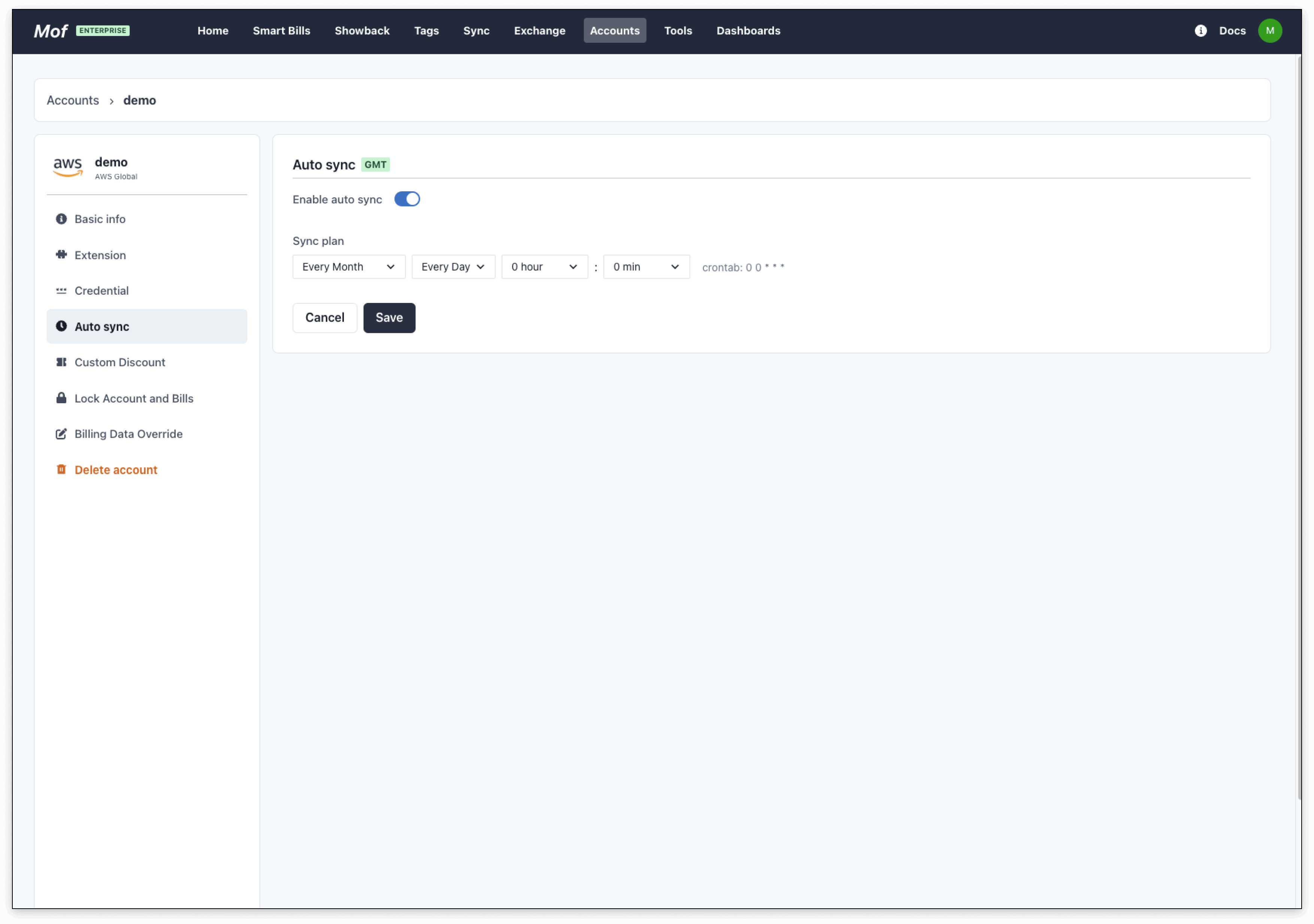The width and height of the screenshot is (1314, 924).
Task: Click the Credential key icon
Action: click(x=61, y=291)
